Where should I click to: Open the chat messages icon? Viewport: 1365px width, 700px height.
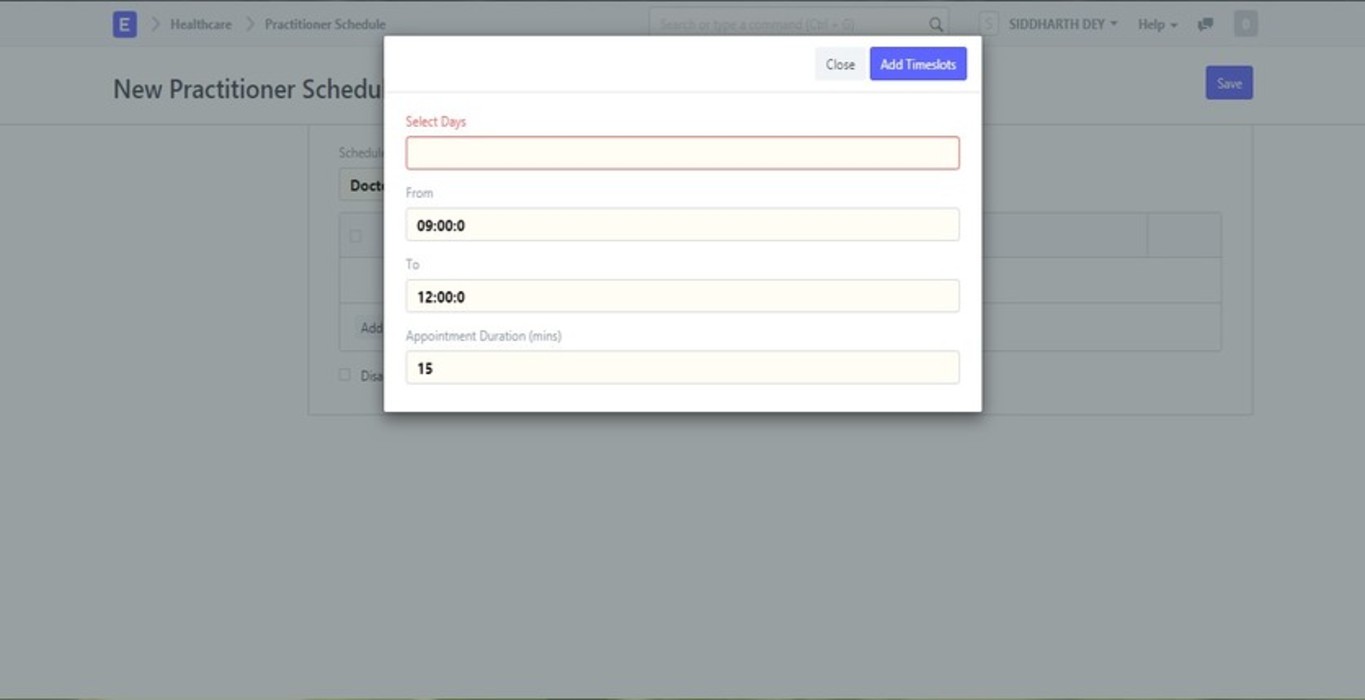(x=1206, y=24)
